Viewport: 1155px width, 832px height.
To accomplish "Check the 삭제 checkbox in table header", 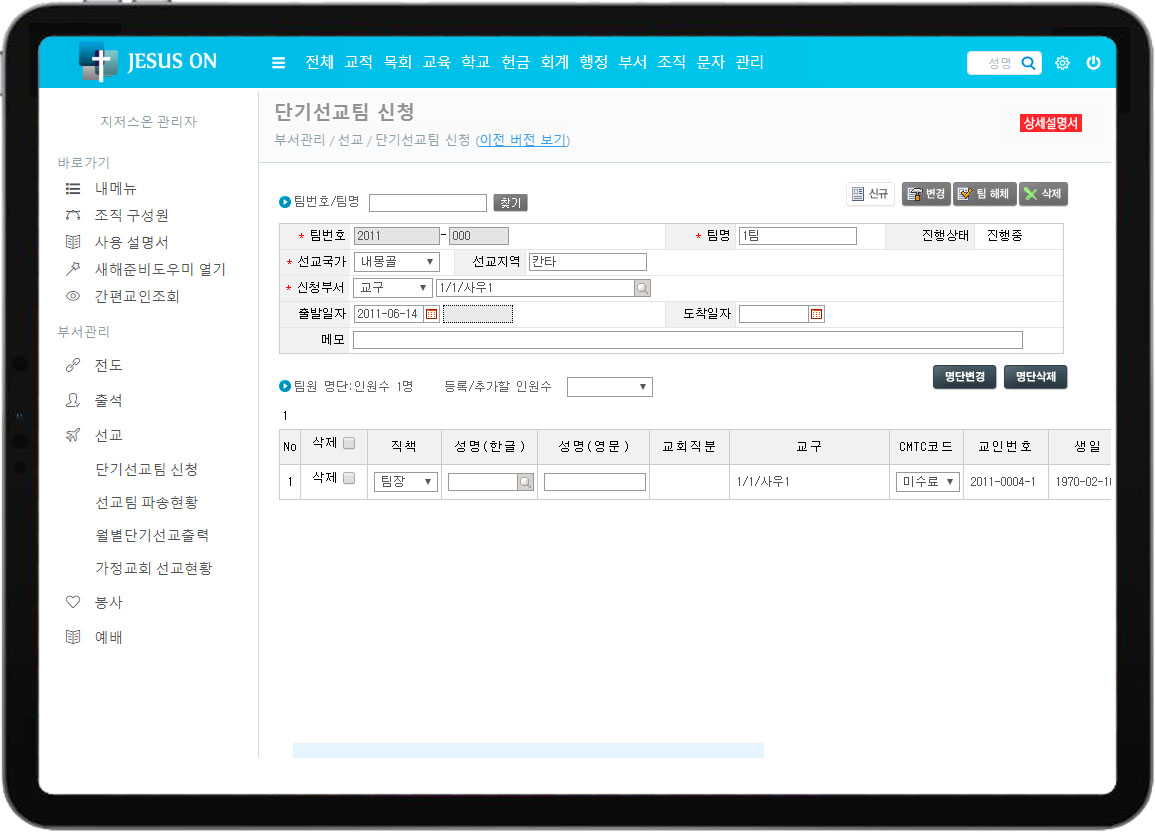I will [x=349, y=444].
